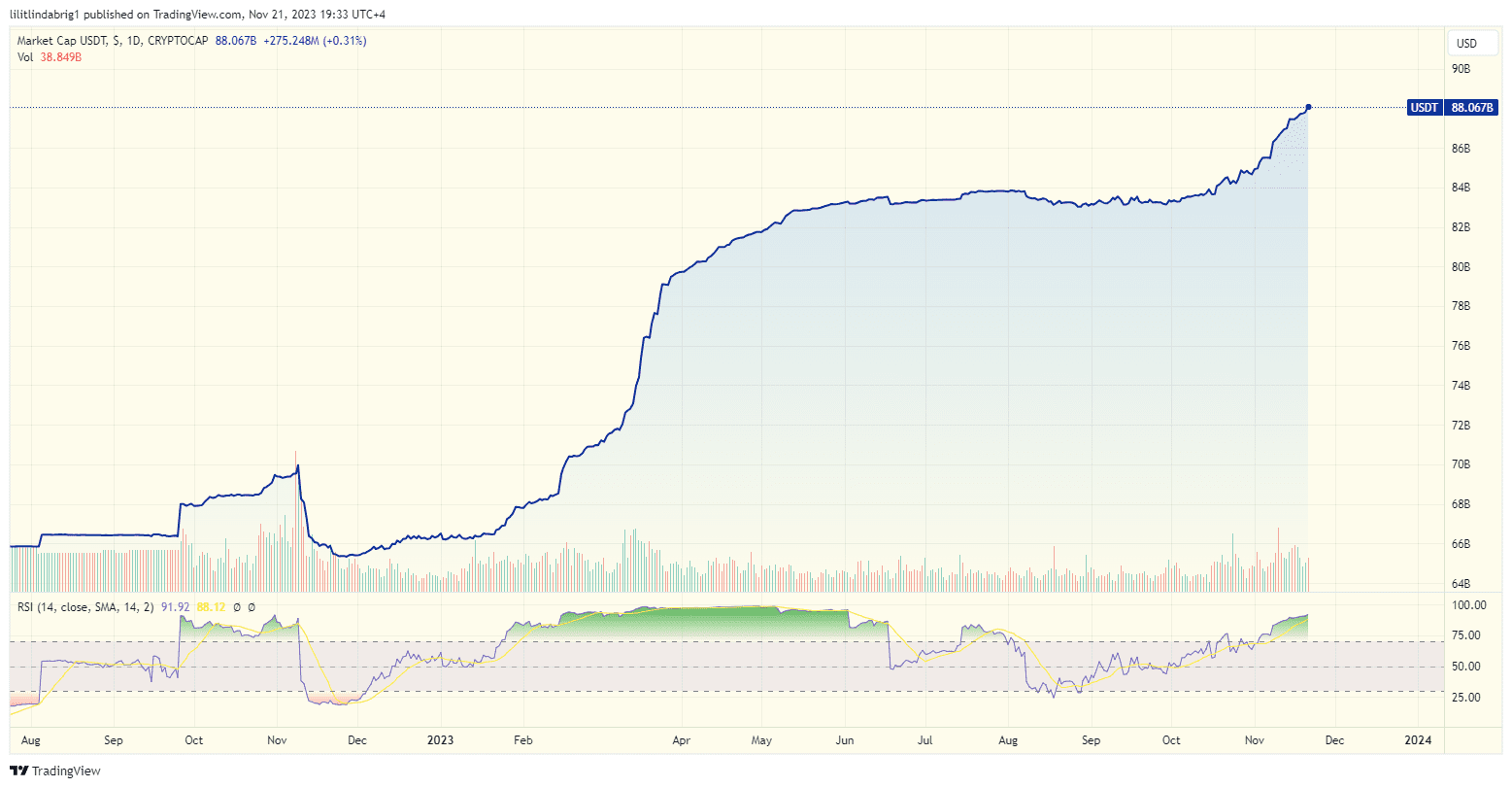Click the 88.067B price label next to USDT tag
The height and width of the screenshot is (788, 1512).
tap(1472, 108)
